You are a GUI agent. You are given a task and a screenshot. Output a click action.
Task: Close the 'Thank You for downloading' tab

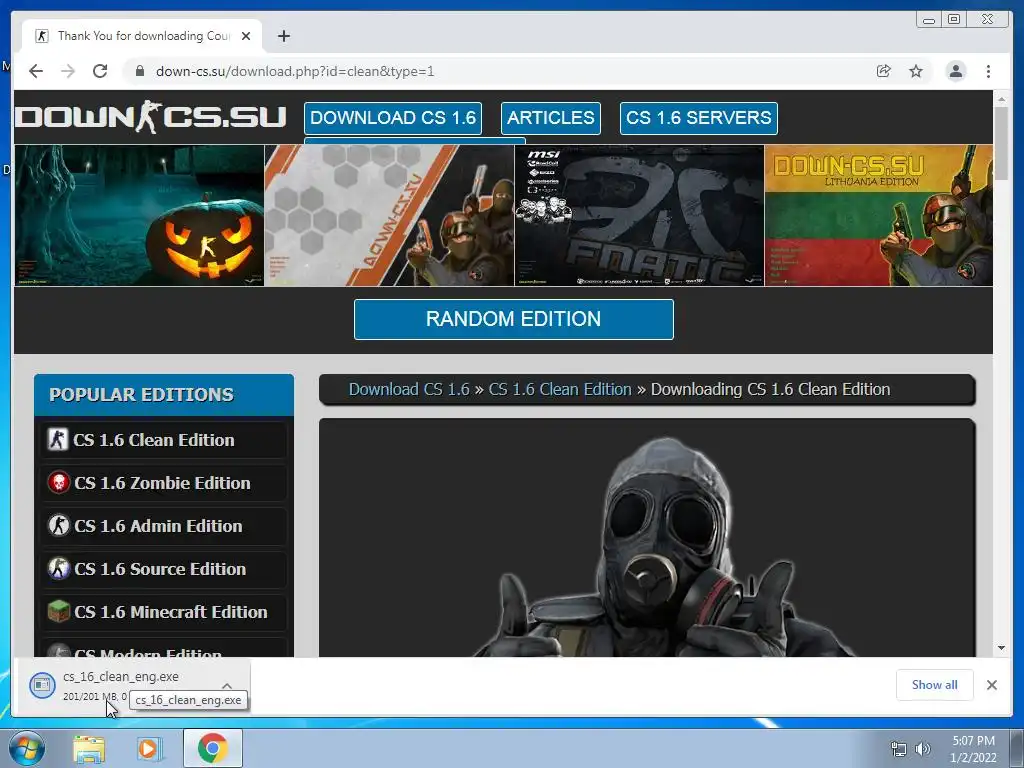point(246,36)
